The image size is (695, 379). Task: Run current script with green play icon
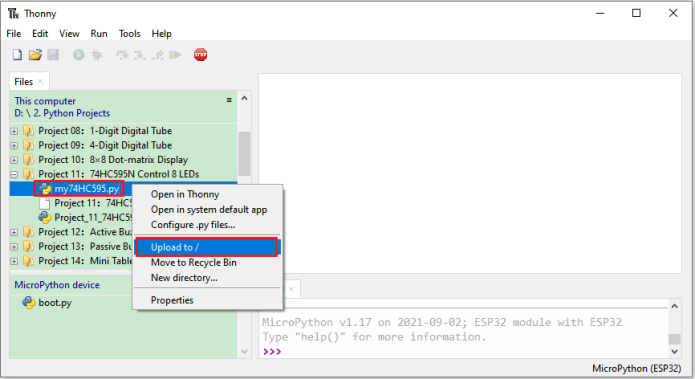[x=78, y=55]
